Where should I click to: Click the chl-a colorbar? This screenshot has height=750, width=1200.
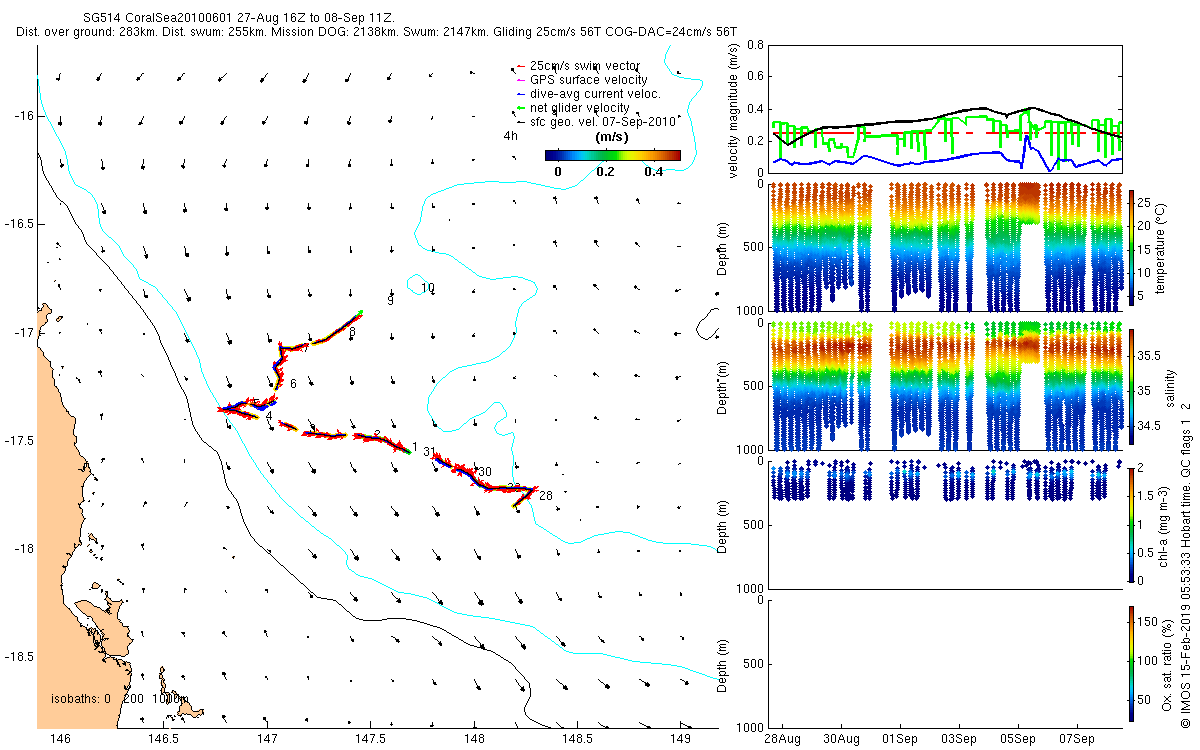[1131, 523]
